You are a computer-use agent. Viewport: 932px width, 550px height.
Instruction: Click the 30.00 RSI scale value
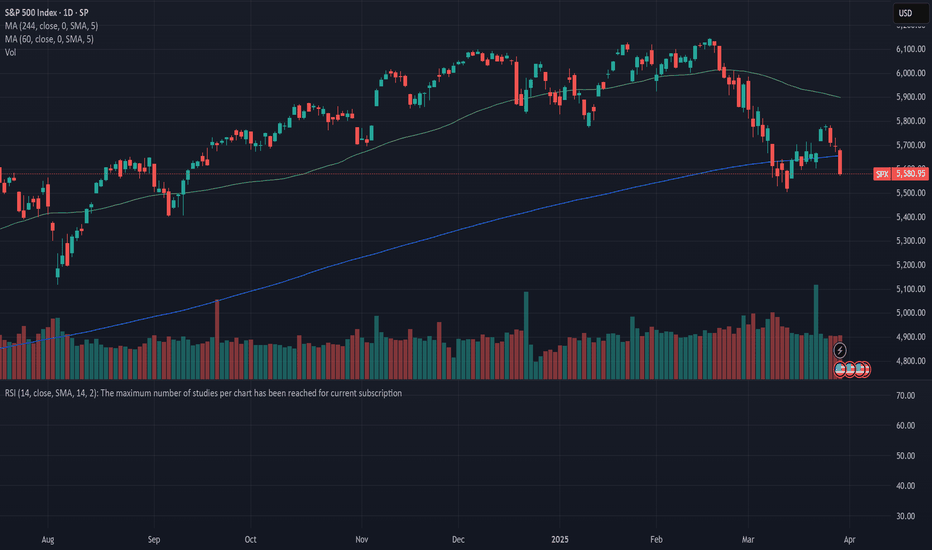point(906,516)
